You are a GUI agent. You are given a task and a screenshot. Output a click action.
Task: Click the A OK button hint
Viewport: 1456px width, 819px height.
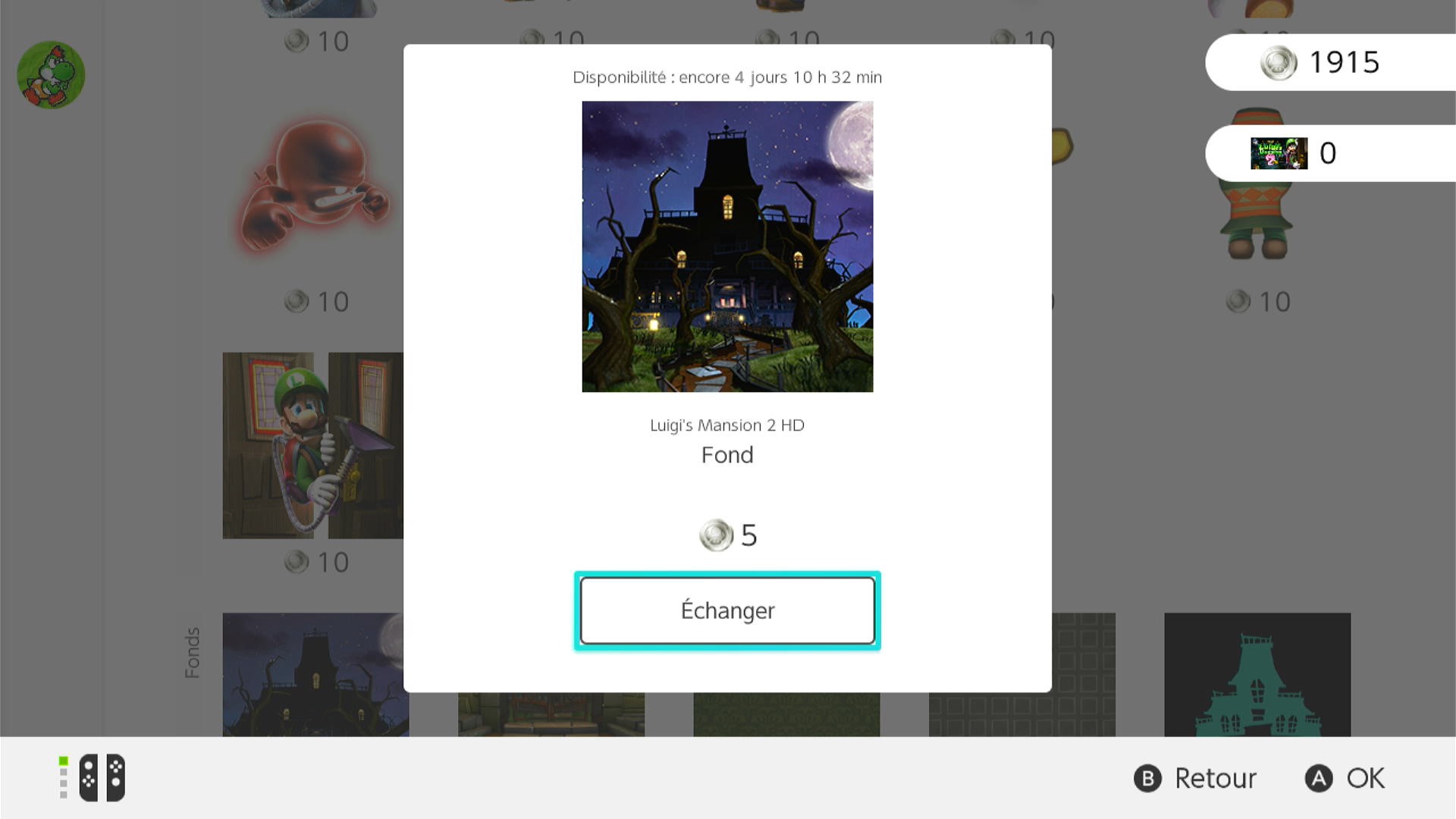(1345, 778)
